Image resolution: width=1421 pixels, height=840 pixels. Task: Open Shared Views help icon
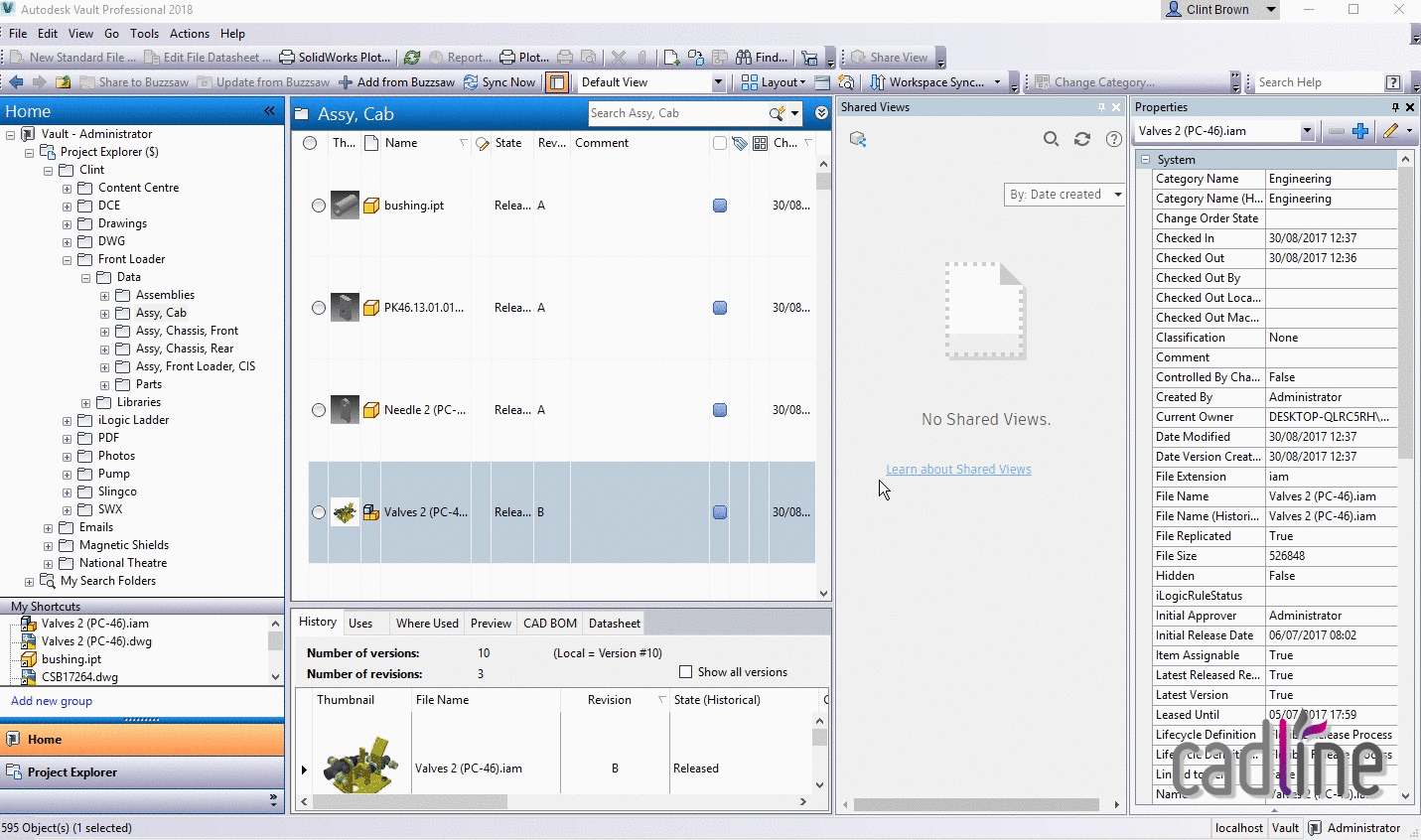1114,139
